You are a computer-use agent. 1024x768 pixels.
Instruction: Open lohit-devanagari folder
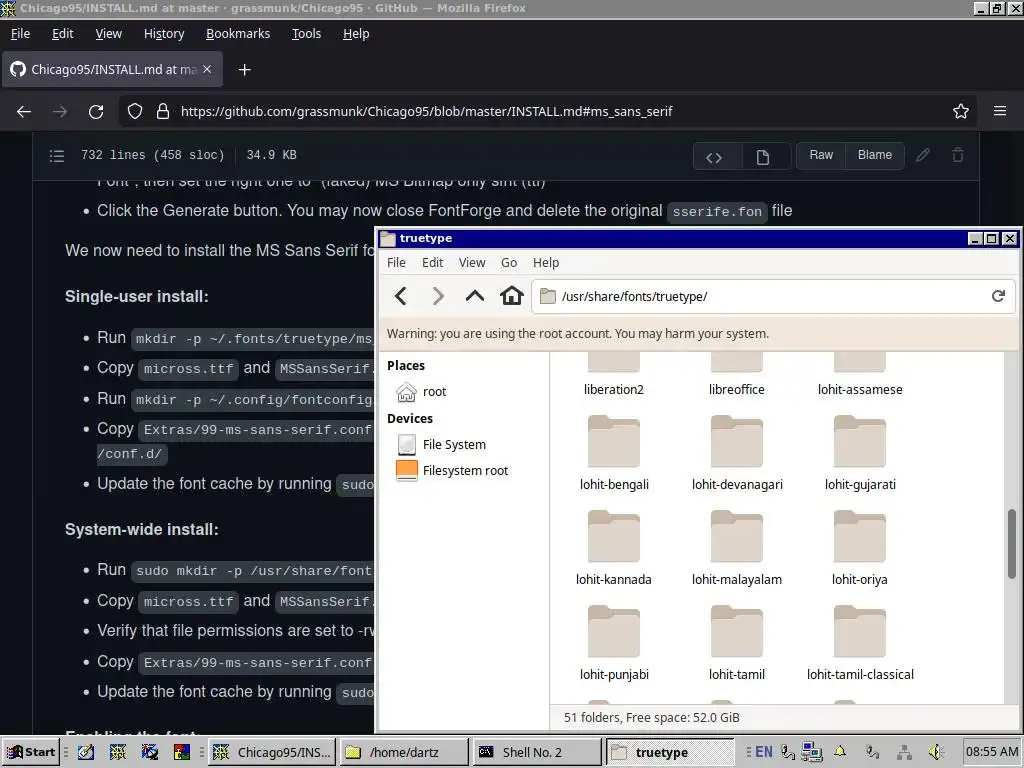click(x=737, y=453)
